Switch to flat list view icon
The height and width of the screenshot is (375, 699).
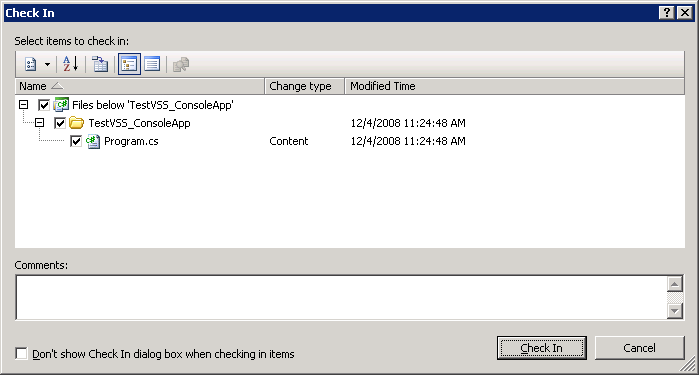point(152,64)
